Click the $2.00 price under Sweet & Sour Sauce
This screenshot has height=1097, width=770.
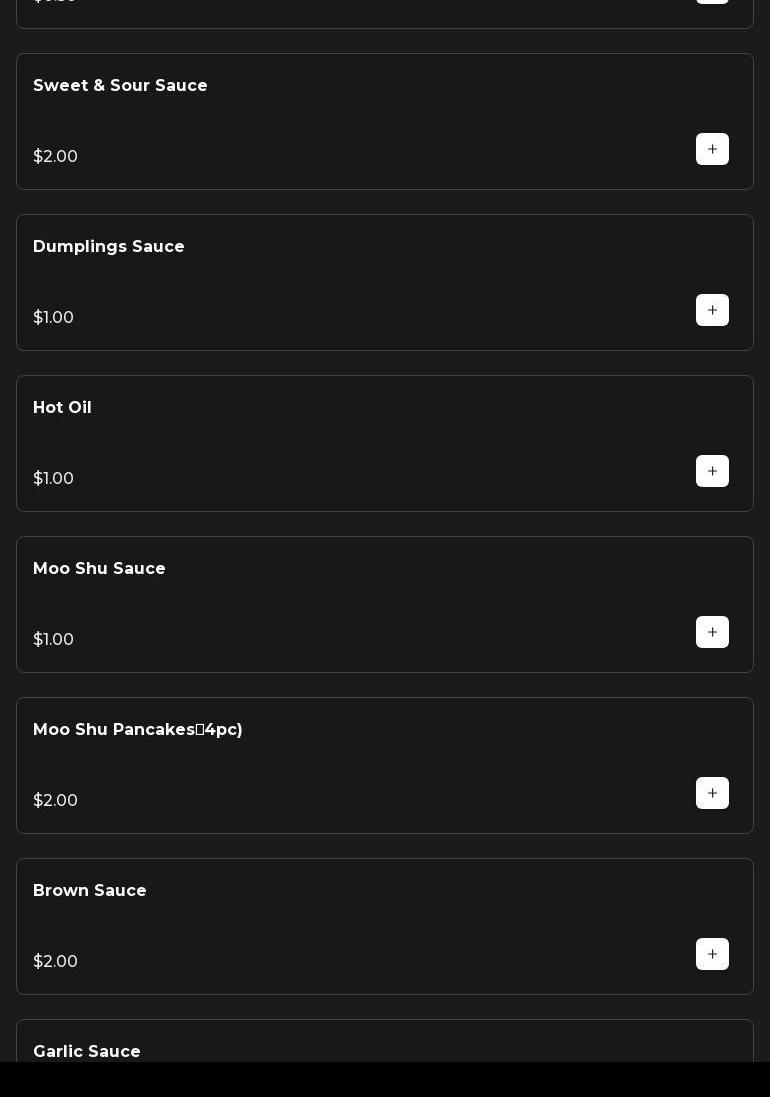[x=55, y=157]
